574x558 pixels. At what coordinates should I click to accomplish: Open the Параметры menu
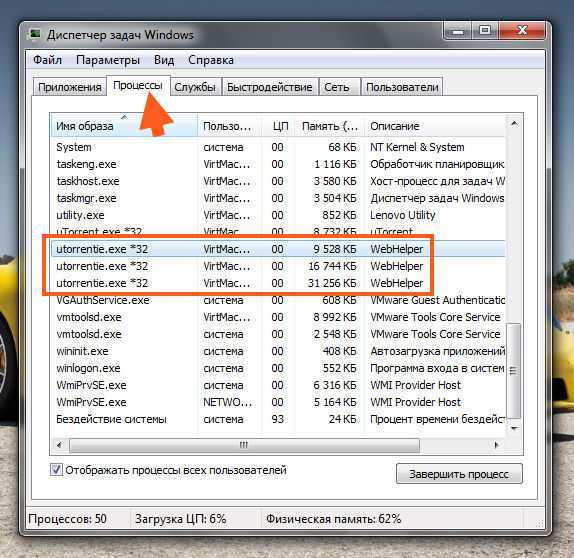[108, 60]
